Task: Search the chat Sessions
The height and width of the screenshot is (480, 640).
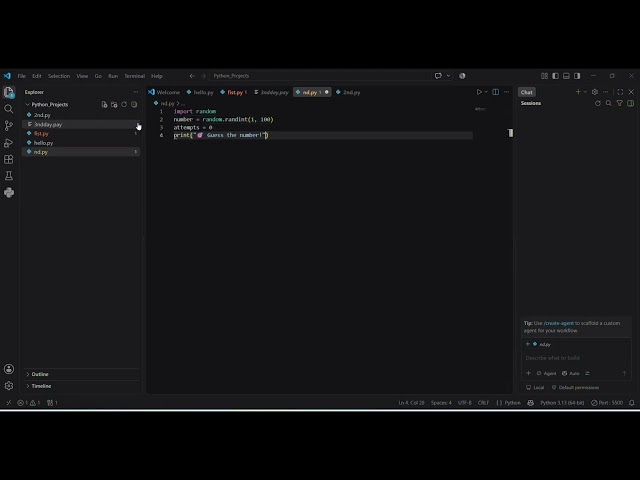Action: click(609, 103)
